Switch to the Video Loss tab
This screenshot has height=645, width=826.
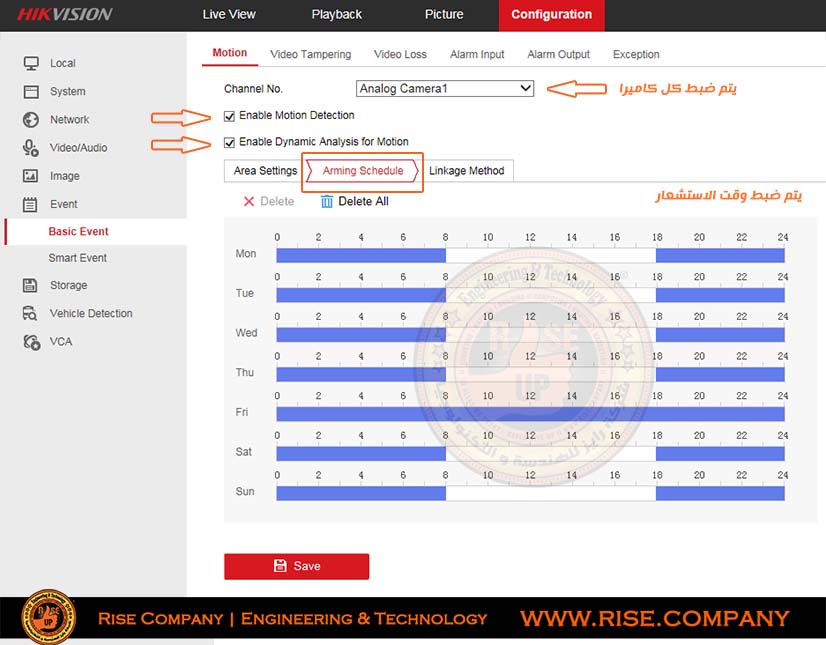[400, 54]
